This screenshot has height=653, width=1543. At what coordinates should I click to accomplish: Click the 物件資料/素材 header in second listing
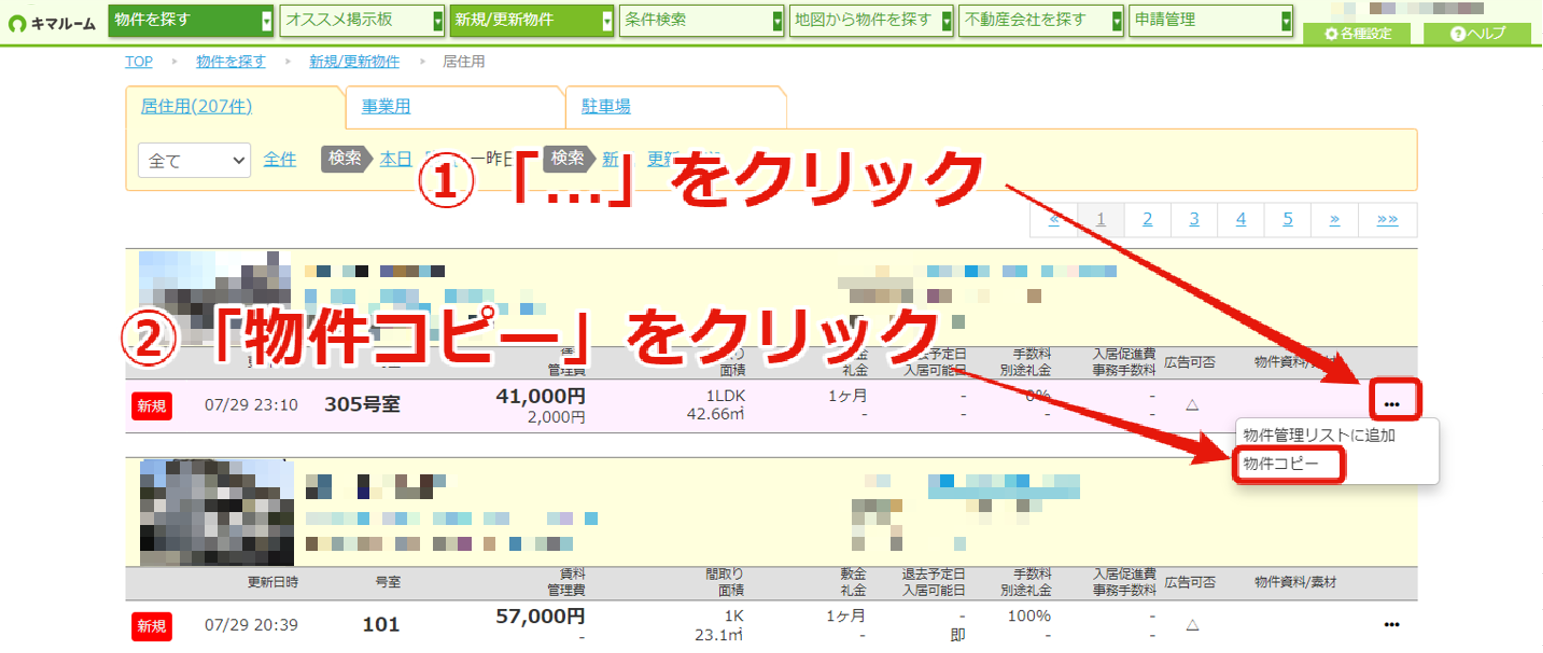click(1295, 582)
